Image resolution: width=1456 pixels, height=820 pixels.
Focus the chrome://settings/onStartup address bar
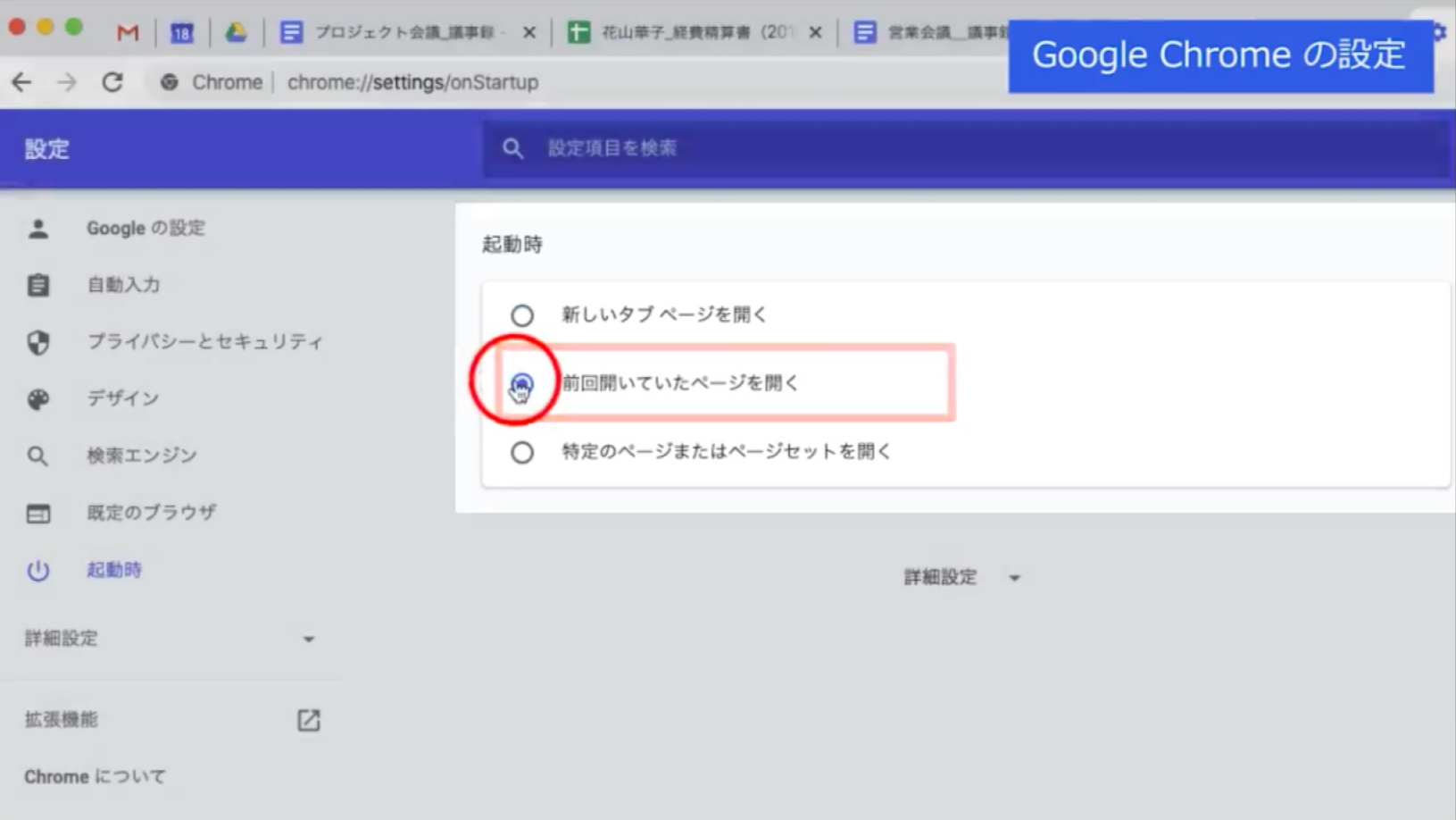point(412,82)
